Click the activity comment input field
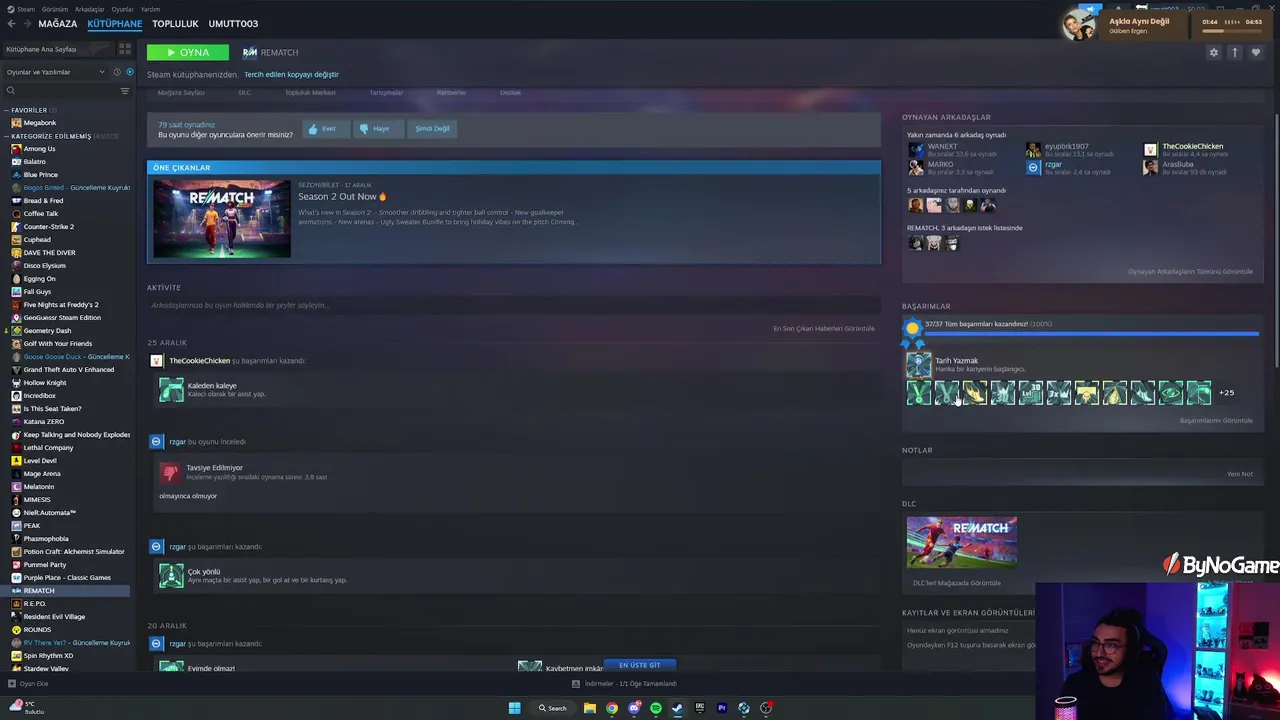The width and height of the screenshot is (1280, 720). point(512,305)
